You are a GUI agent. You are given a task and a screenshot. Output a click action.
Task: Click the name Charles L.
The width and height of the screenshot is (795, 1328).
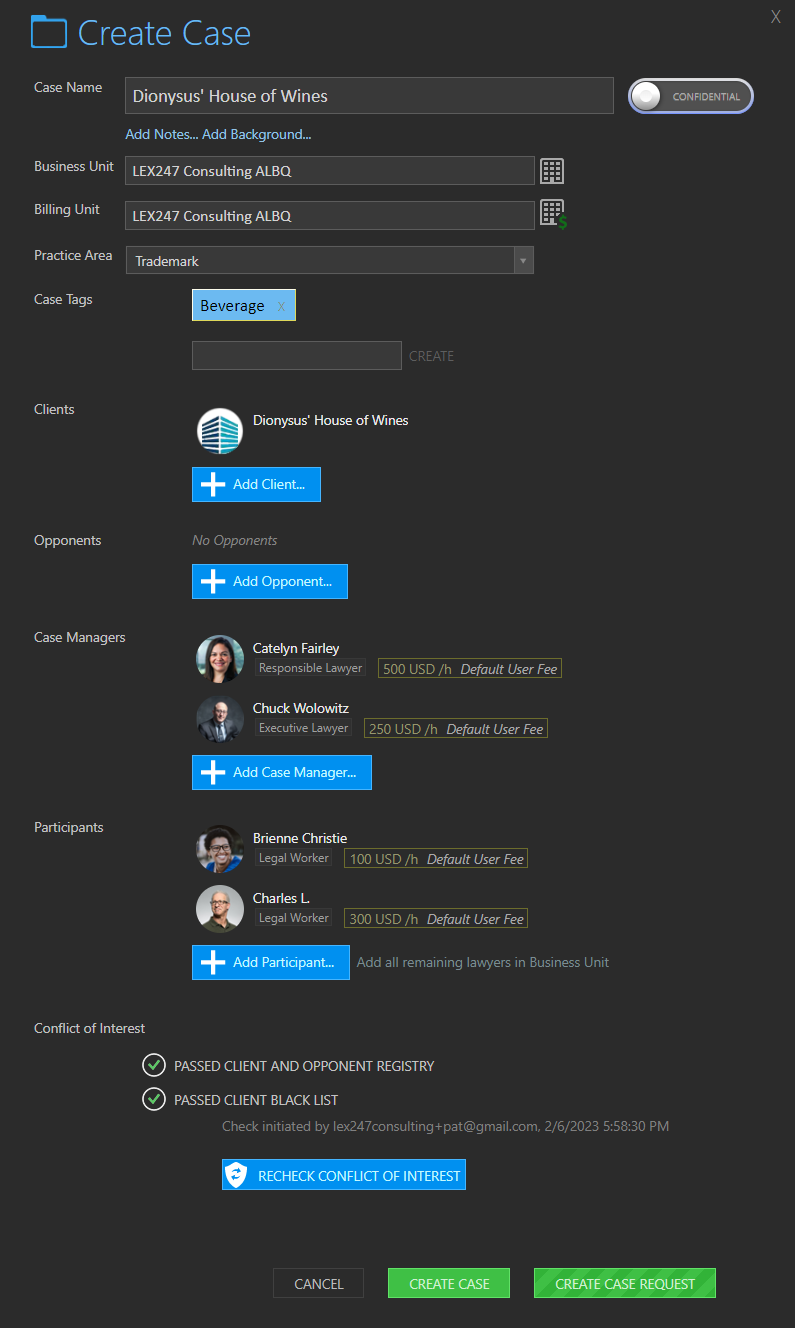pos(282,898)
